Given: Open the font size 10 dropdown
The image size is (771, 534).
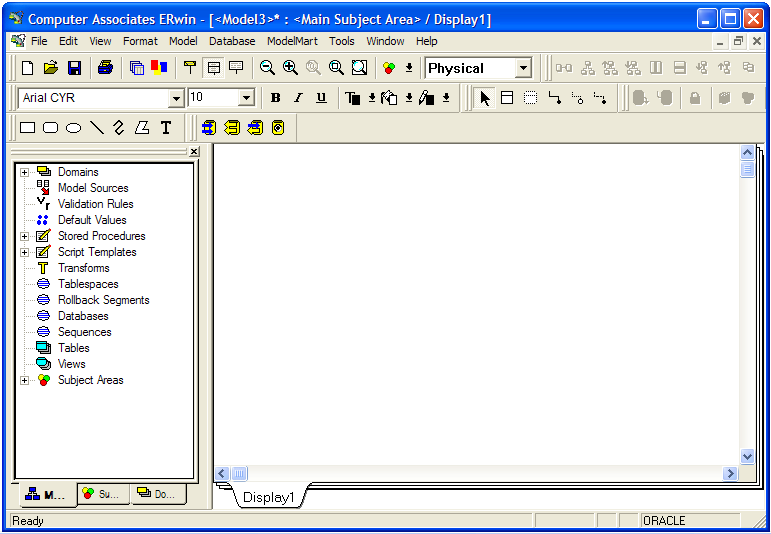Looking at the screenshot, I should pyautogui.click(x=246, y=98).
